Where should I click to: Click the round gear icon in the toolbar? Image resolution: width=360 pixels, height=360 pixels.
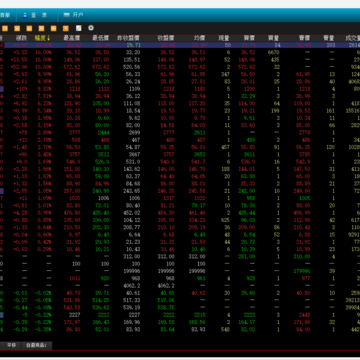(91, 28)
